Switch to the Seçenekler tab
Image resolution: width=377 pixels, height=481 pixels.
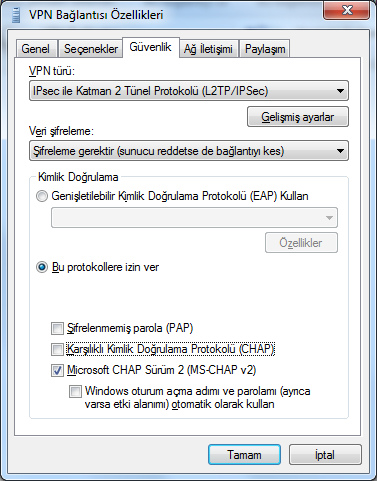91,49
